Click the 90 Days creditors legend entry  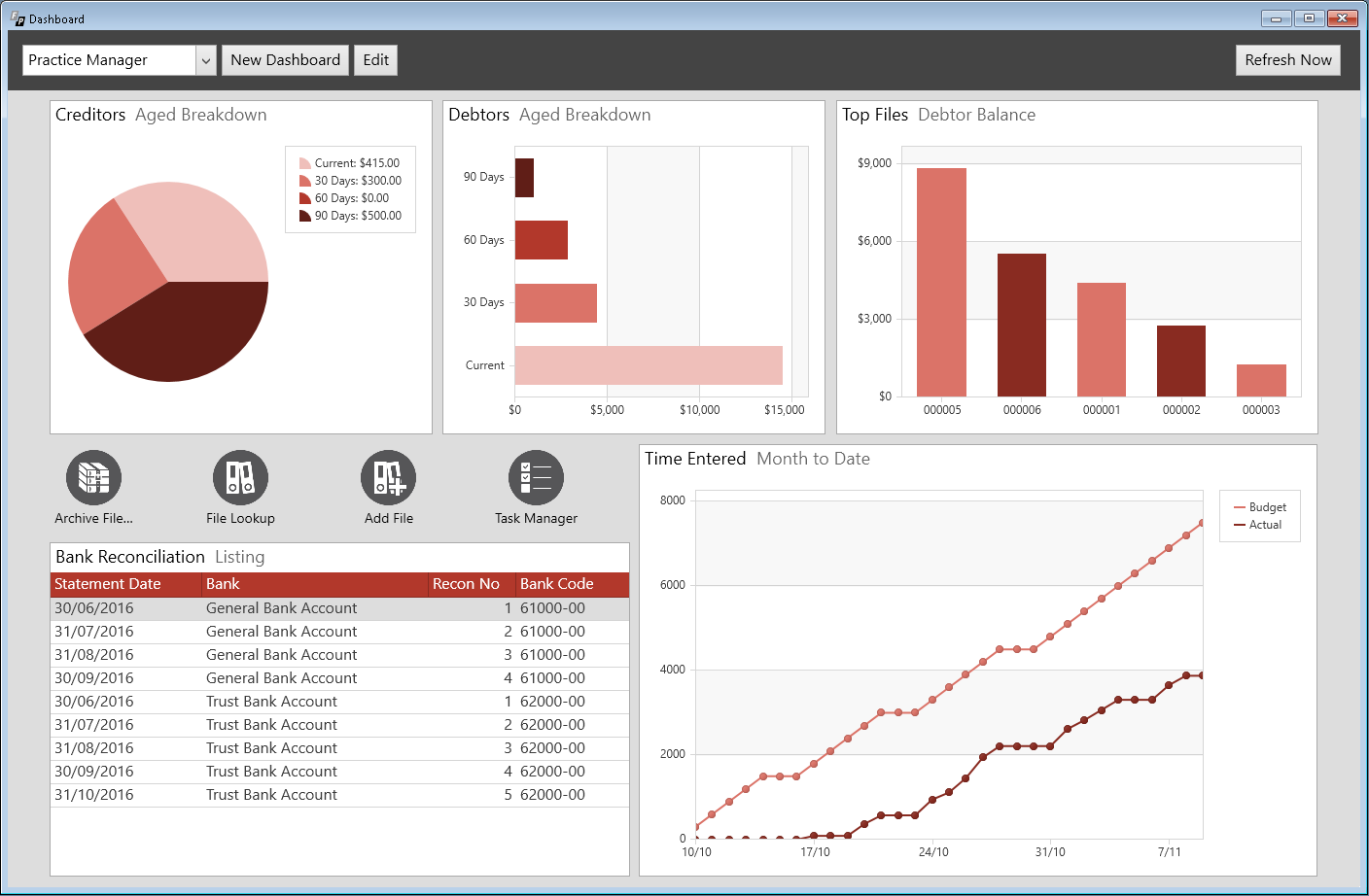350,215
